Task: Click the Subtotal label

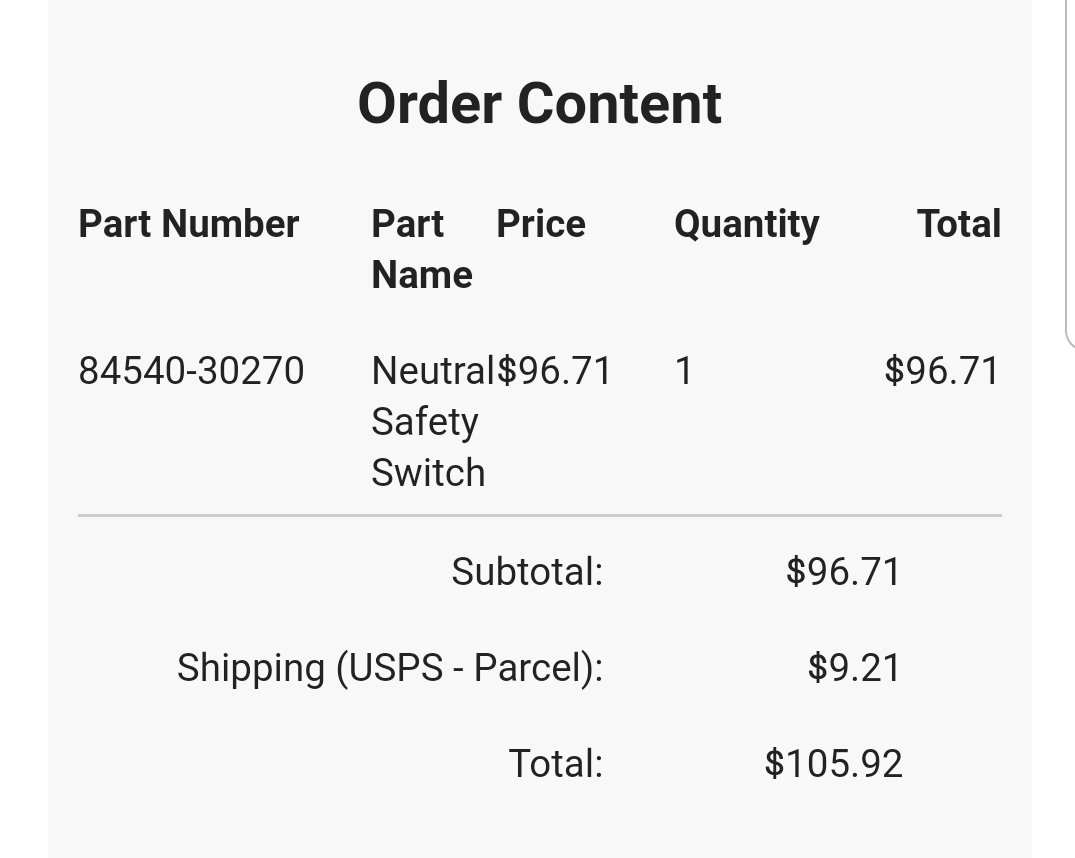Action: (527, 571)
